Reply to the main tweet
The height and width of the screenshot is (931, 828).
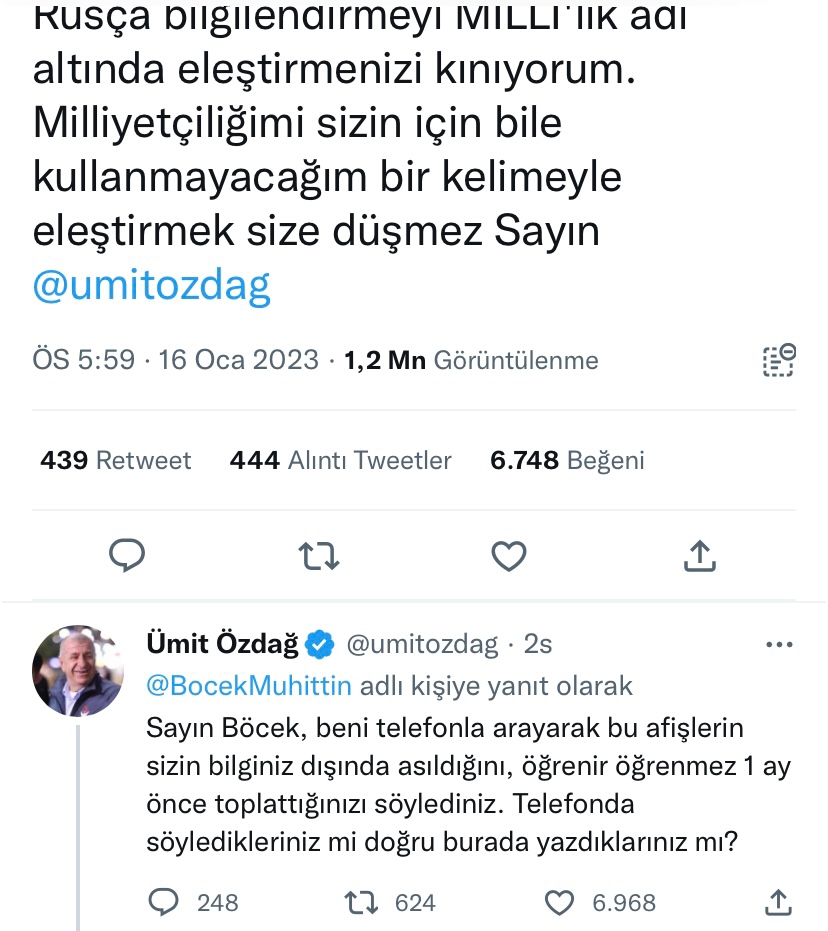(127, 555)
